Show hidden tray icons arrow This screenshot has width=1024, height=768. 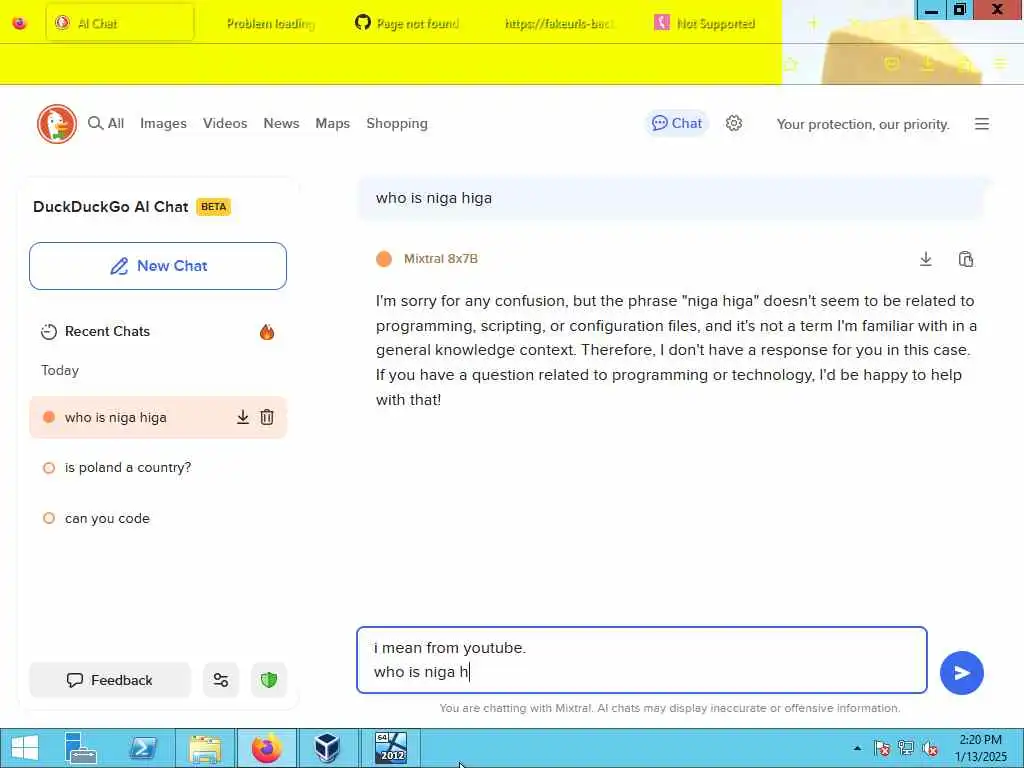pyautogui.click(x=857, y=748)
